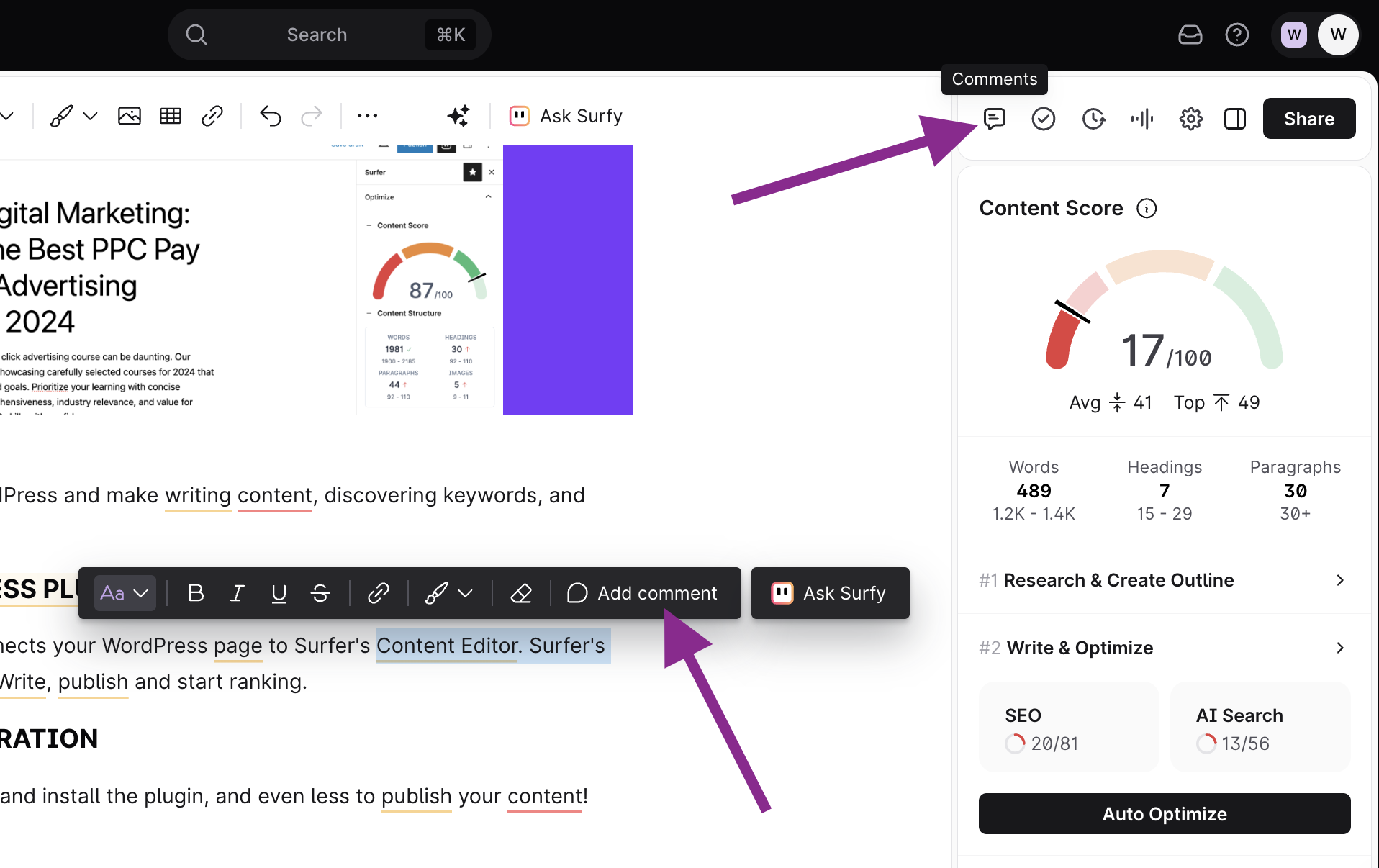Open the three-dot more options menu

[x=367, y=116]
